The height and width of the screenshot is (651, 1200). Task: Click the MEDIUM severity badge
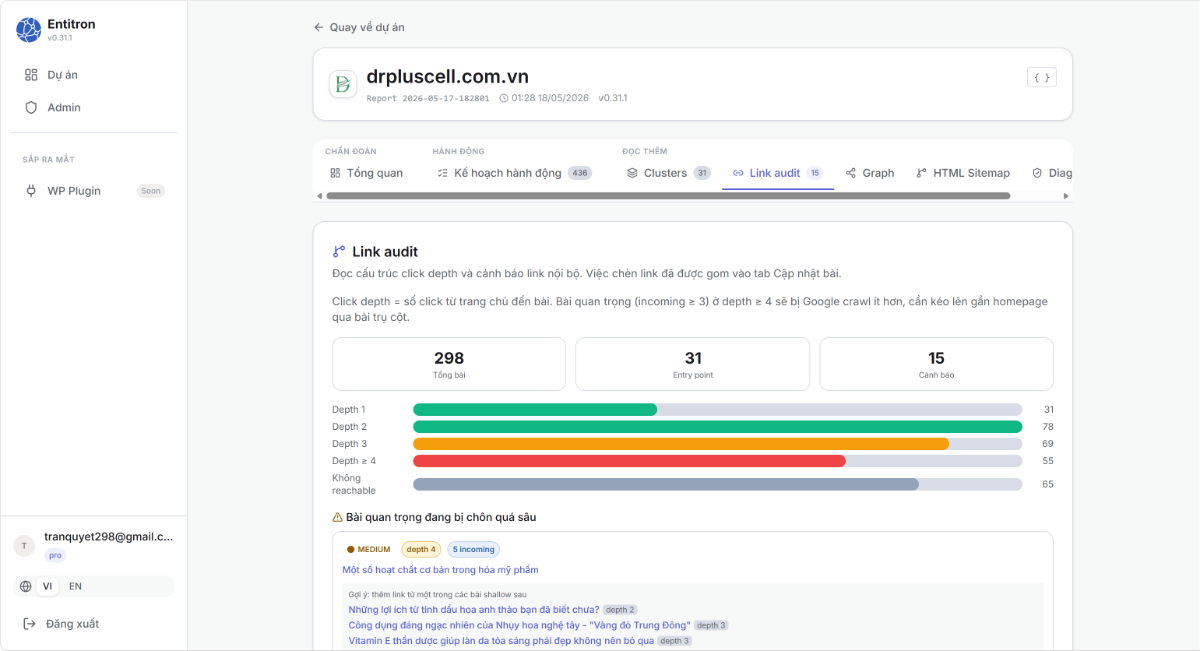pyautogui.click(x=368, y=549)
